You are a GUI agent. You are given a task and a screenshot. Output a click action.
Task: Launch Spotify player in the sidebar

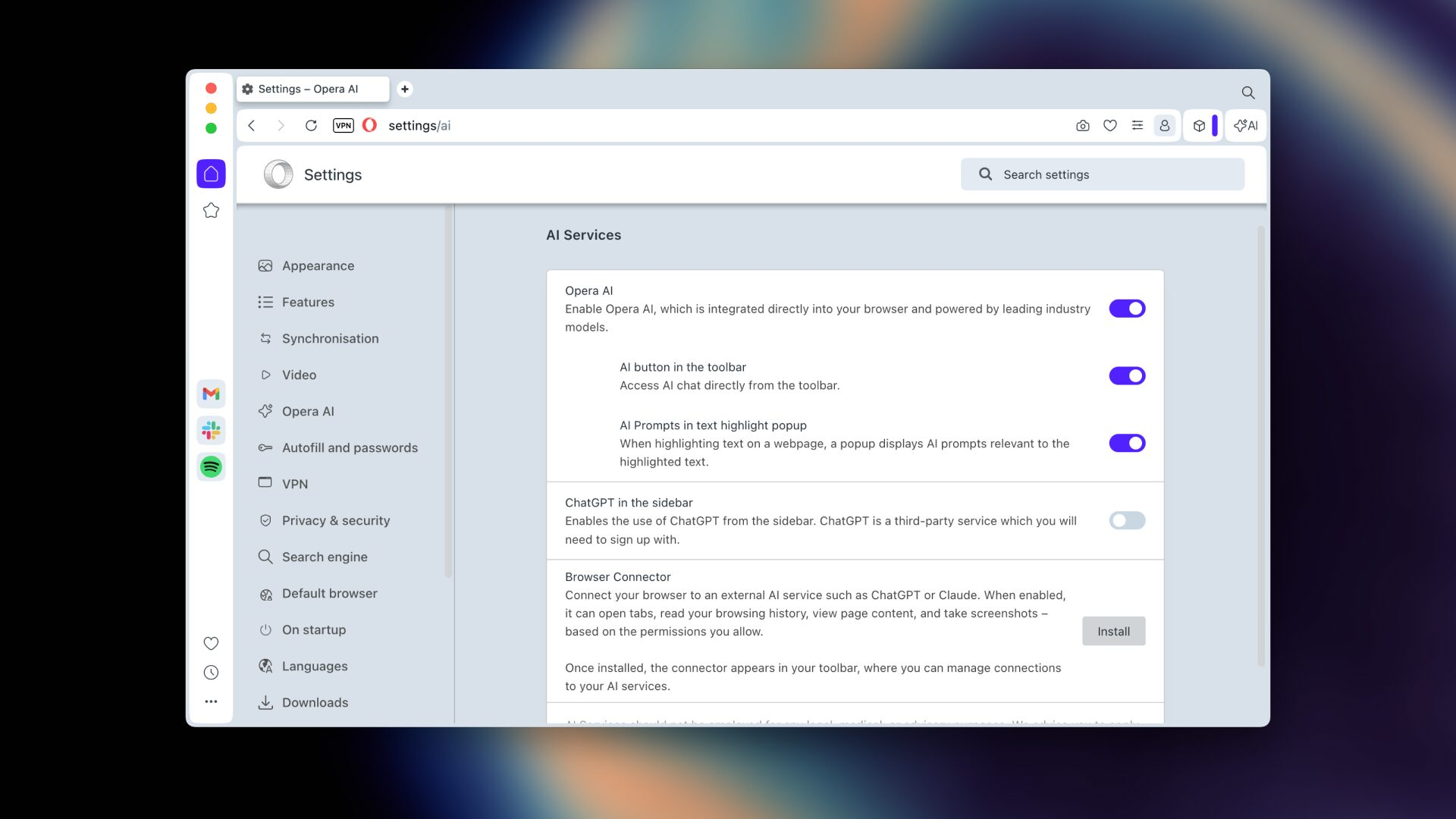[211, 466]
